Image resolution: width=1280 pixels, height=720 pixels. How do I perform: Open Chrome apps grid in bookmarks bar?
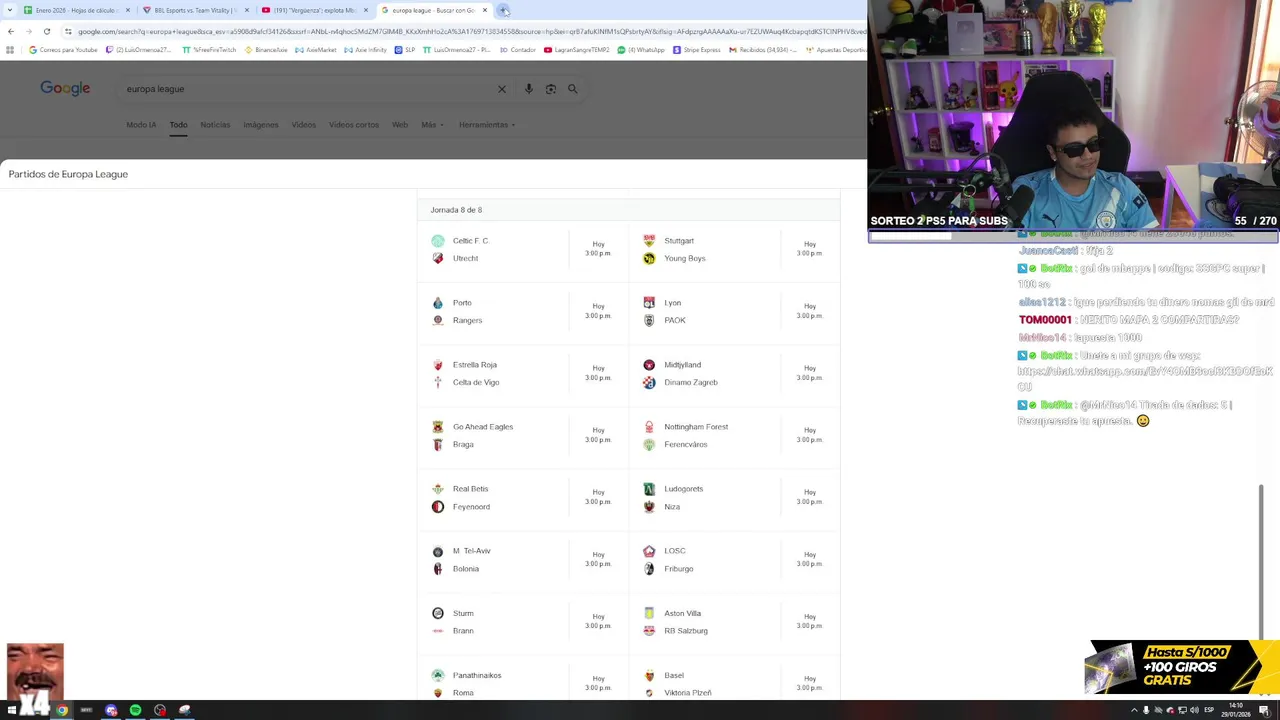coord(10,49)
